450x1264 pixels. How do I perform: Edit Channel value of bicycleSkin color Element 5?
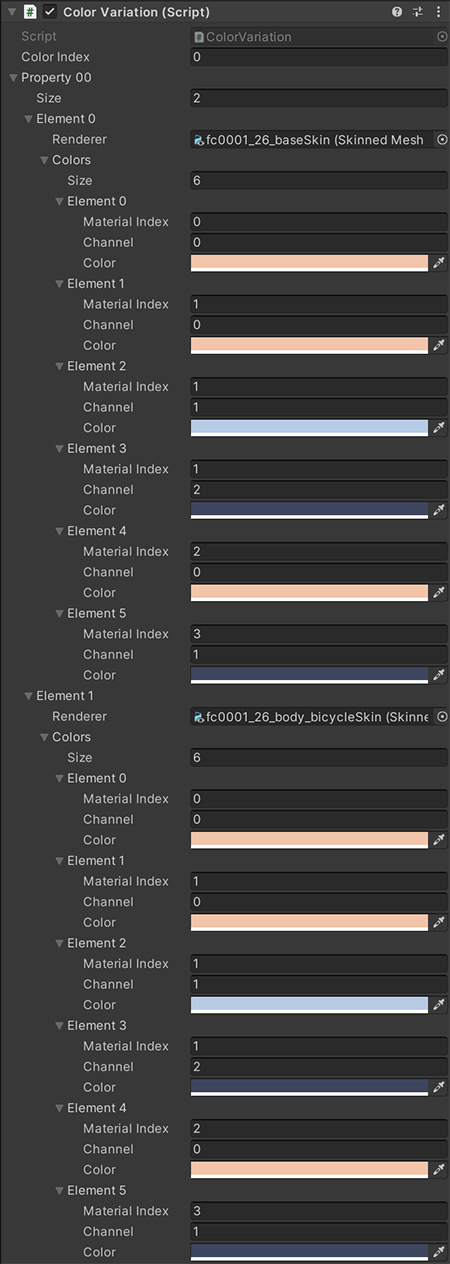click(319, 1231)
